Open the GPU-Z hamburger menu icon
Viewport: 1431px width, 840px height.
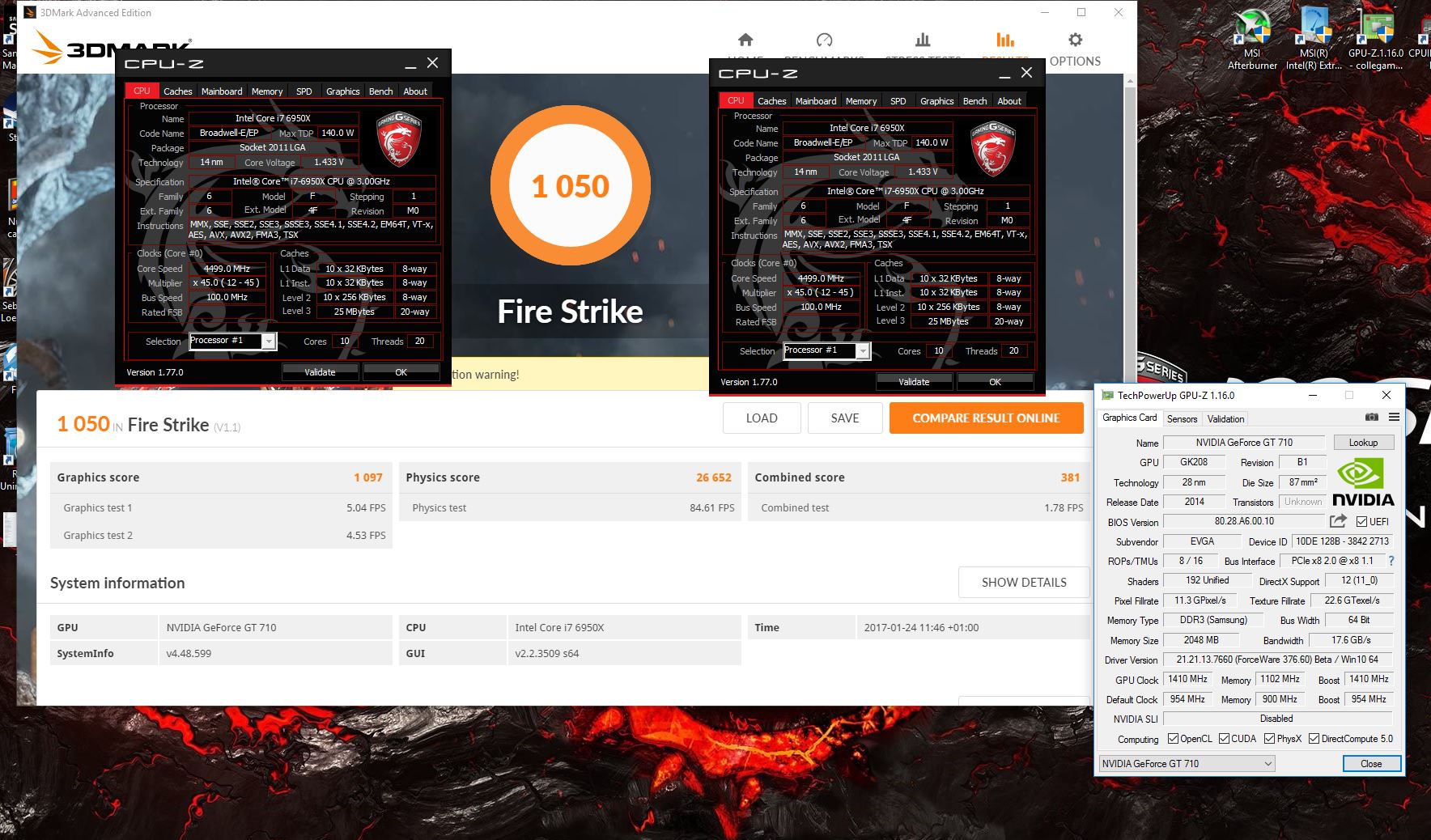pyautogui.click(x=1394, y=418)
